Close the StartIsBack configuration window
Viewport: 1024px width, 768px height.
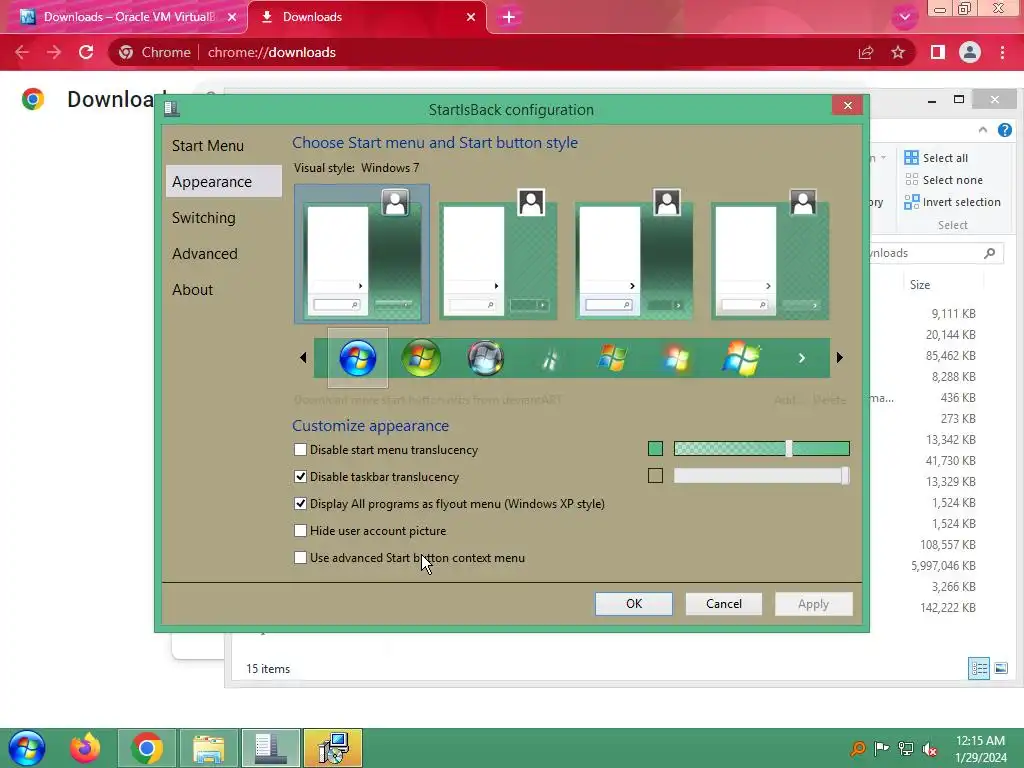848,105
